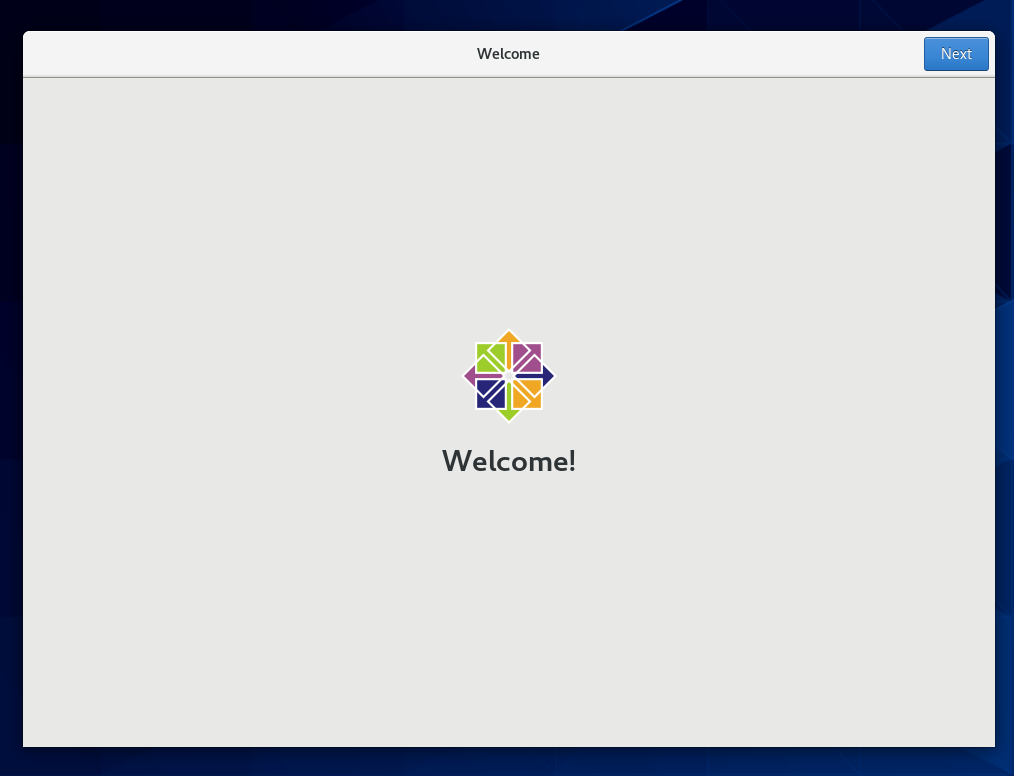This screenshot has height=776, width=1014.
Task: Click the geometric pattern in the top-right wallpaper corner
Action: (980, 12)
